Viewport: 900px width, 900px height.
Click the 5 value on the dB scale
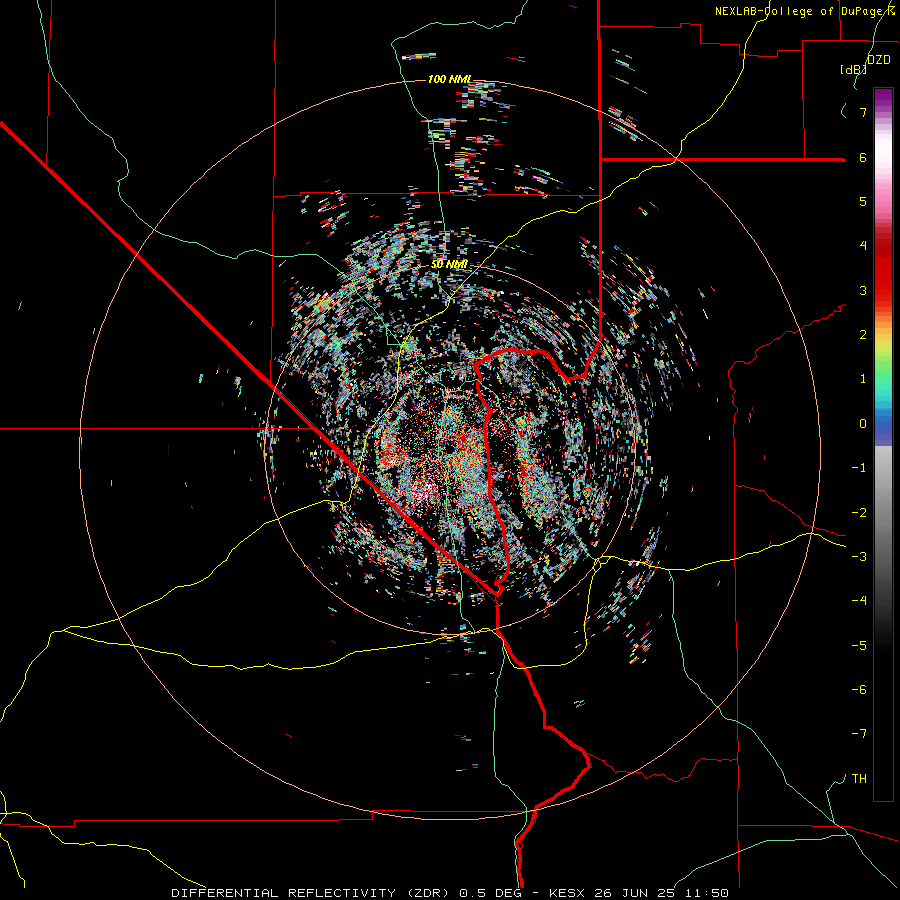click(x=863, y=201)
